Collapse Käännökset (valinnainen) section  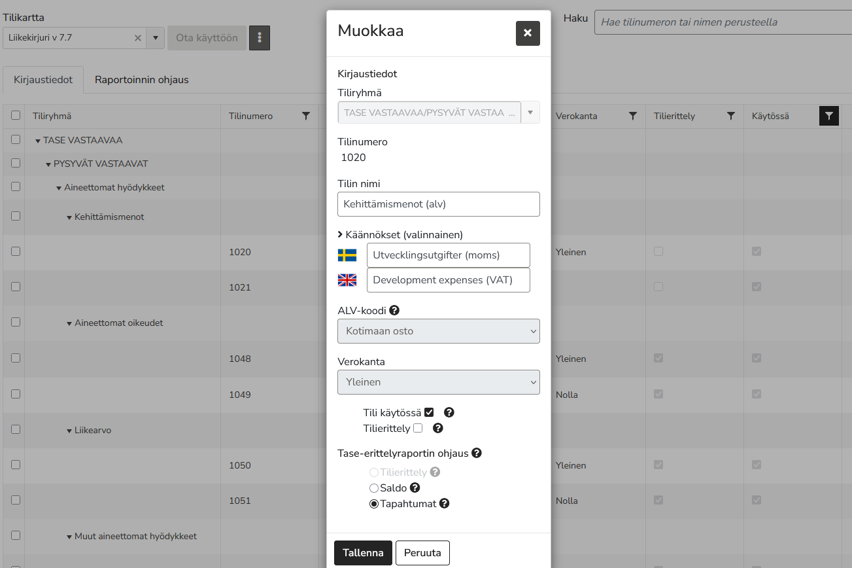400,235
